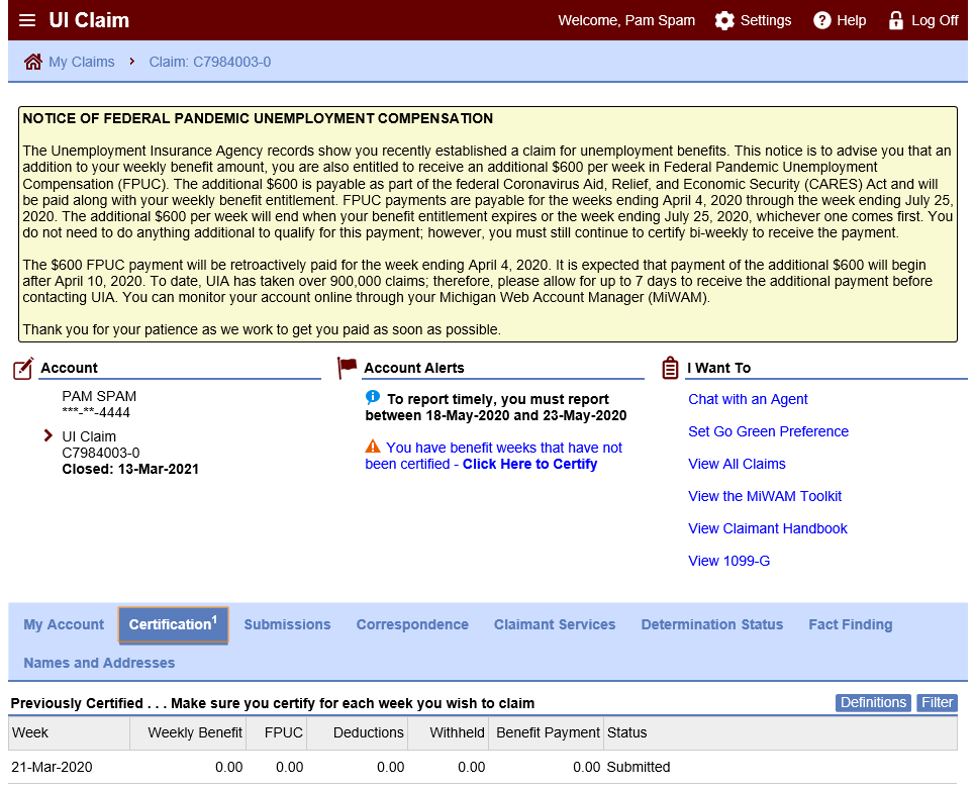975x789 pixels.
Task: Open the hamburger menu icon
Action: point(27,21)
